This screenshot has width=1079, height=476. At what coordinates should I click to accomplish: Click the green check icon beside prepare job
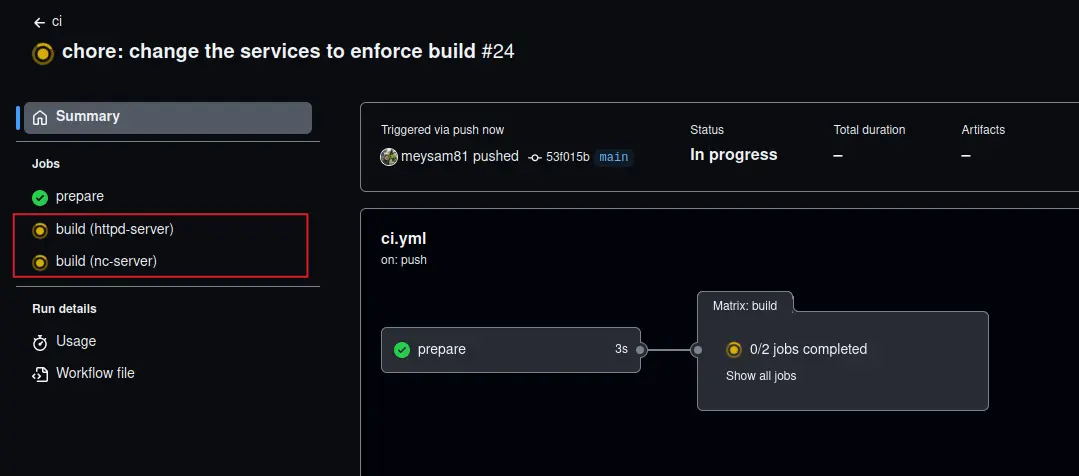tap(40, 197)
